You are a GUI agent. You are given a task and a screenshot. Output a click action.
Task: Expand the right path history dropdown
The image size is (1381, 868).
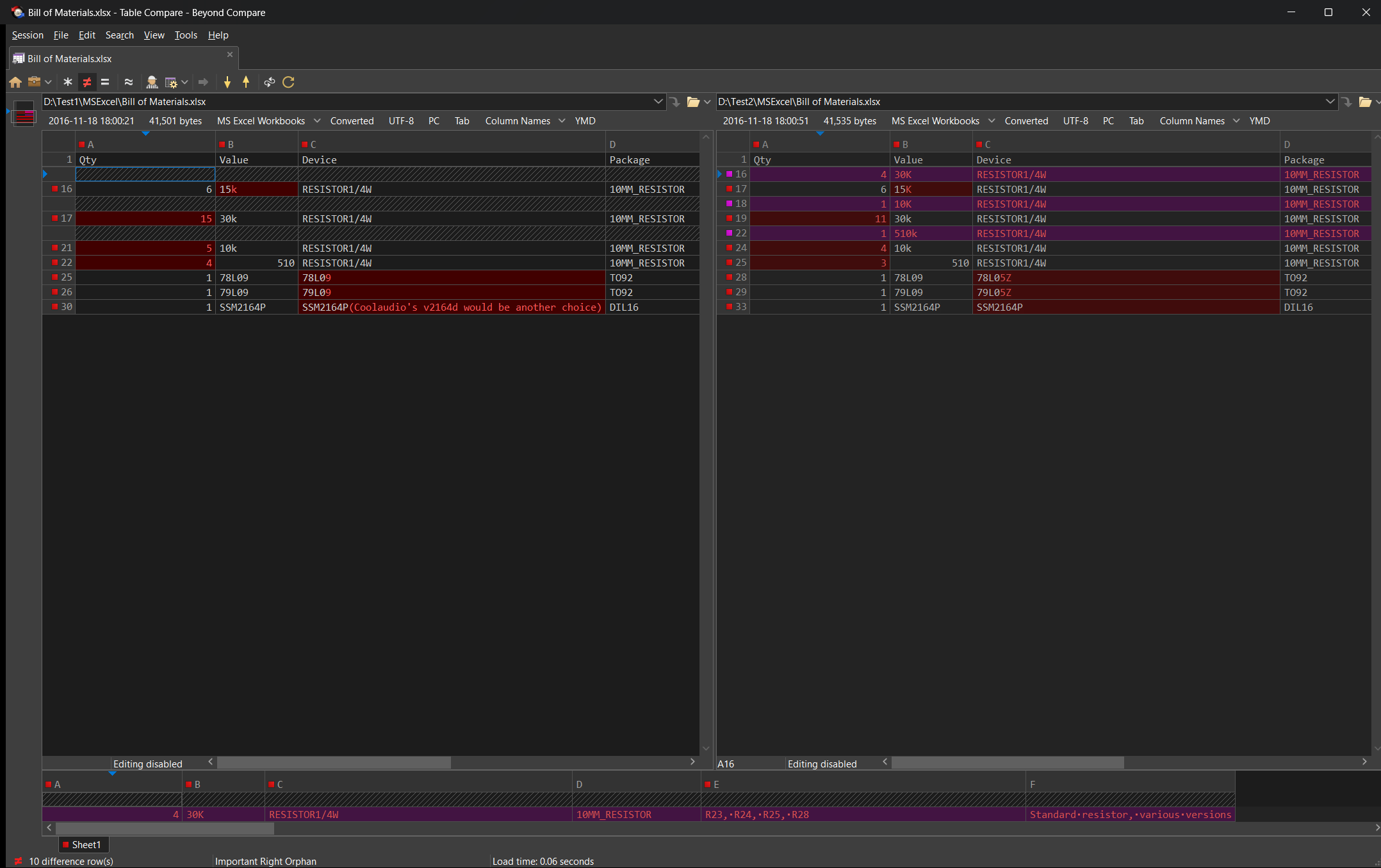(x=1330, y=102)
